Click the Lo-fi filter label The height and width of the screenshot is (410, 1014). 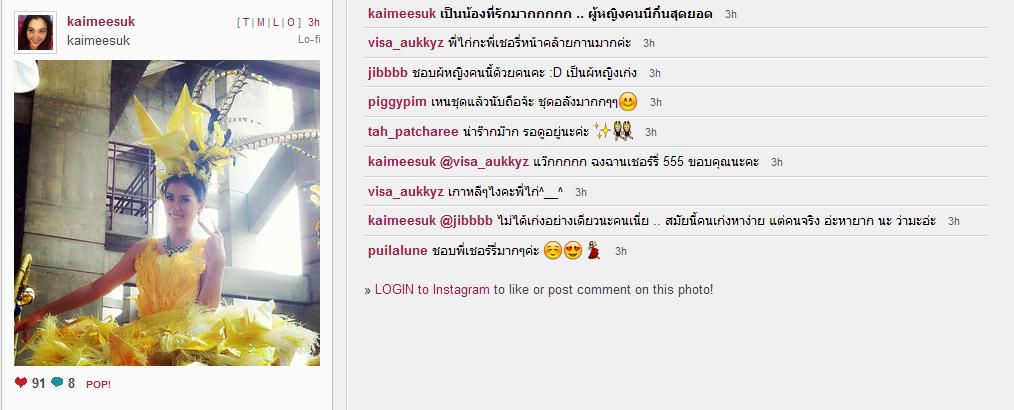tap(309, 39)
